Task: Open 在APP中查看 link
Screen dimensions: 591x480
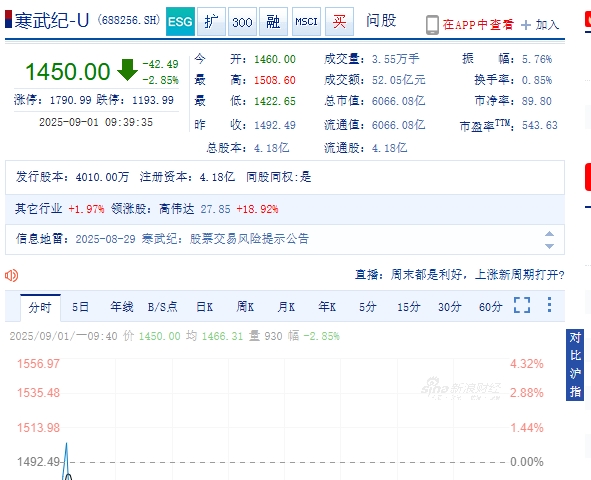Action: click(478, 25)
